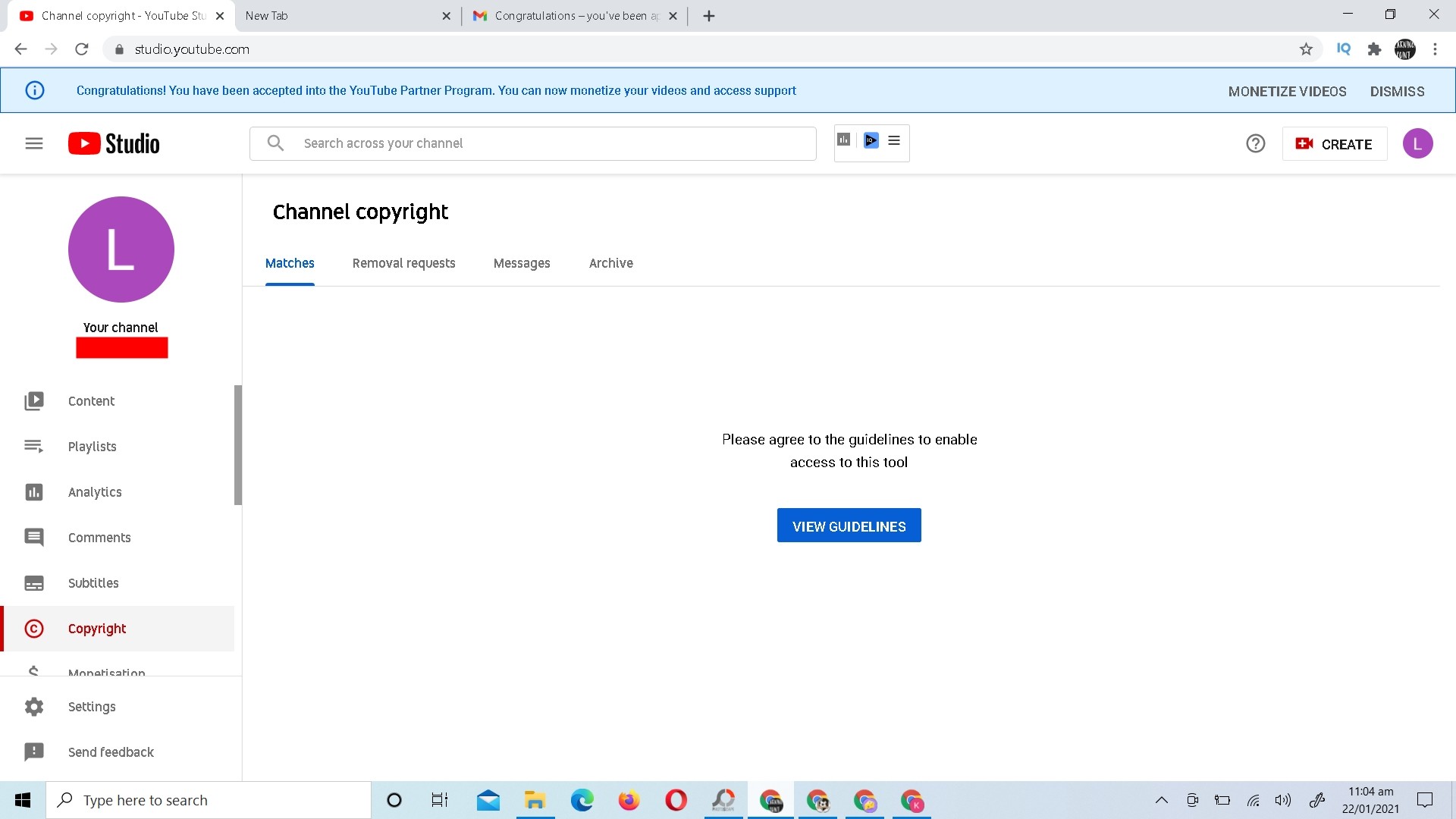The height and width of the screenshot is (819, 1456).
Task: Select the Copyright sidebar item
Action: (118, 629)
